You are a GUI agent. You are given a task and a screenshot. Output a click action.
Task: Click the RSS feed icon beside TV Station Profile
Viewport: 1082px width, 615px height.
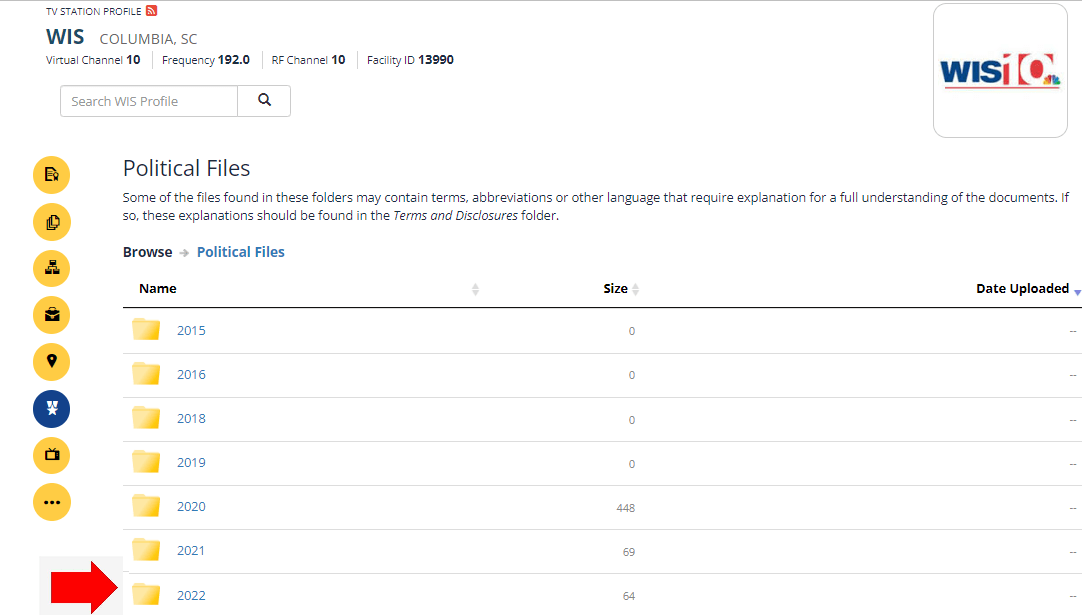[152, 11]
